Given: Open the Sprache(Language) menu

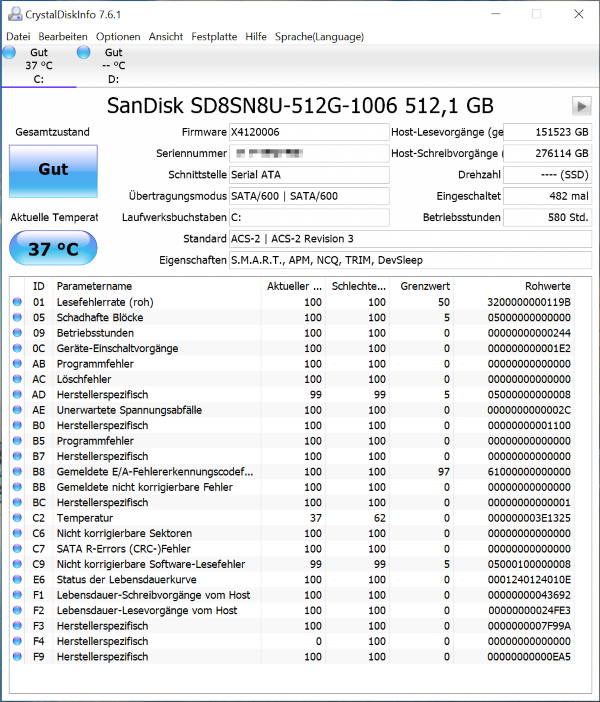Looking at the screenshot, I should [319, 37].
